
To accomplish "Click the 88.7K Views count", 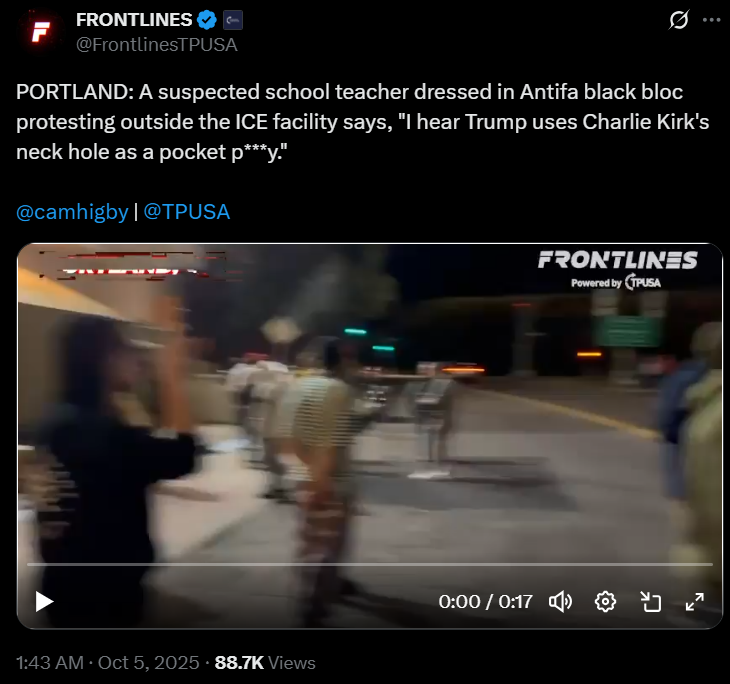I will click(x=265, y=663).
